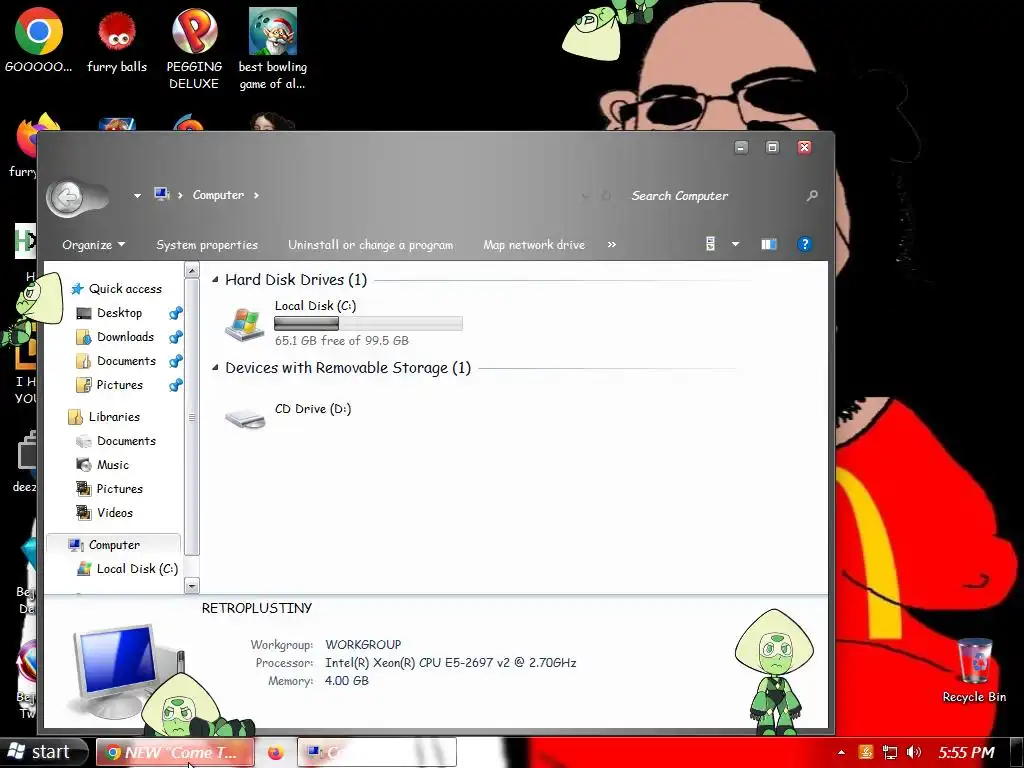Click System properties in toolbar

pyautogui.click(x=207, y=245)
